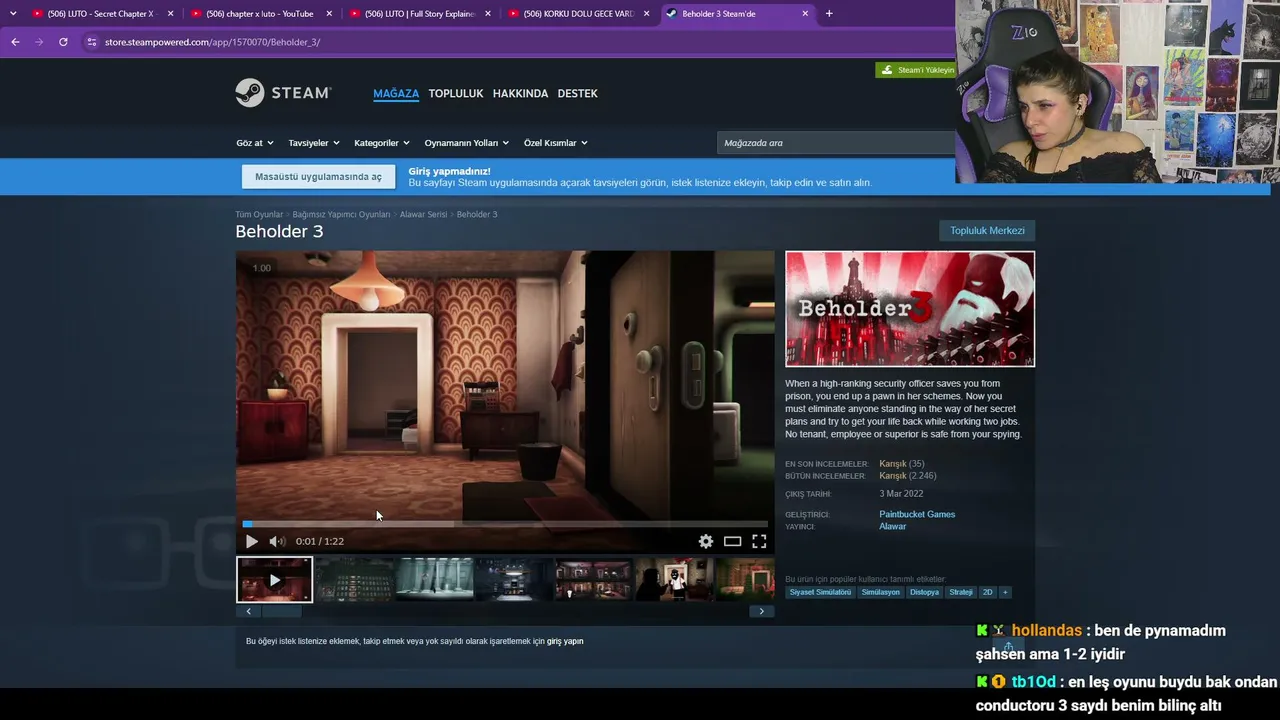Open Topluluk Merkezi community hub
The image size is (1280, 720).
click(x=987, y=230)
